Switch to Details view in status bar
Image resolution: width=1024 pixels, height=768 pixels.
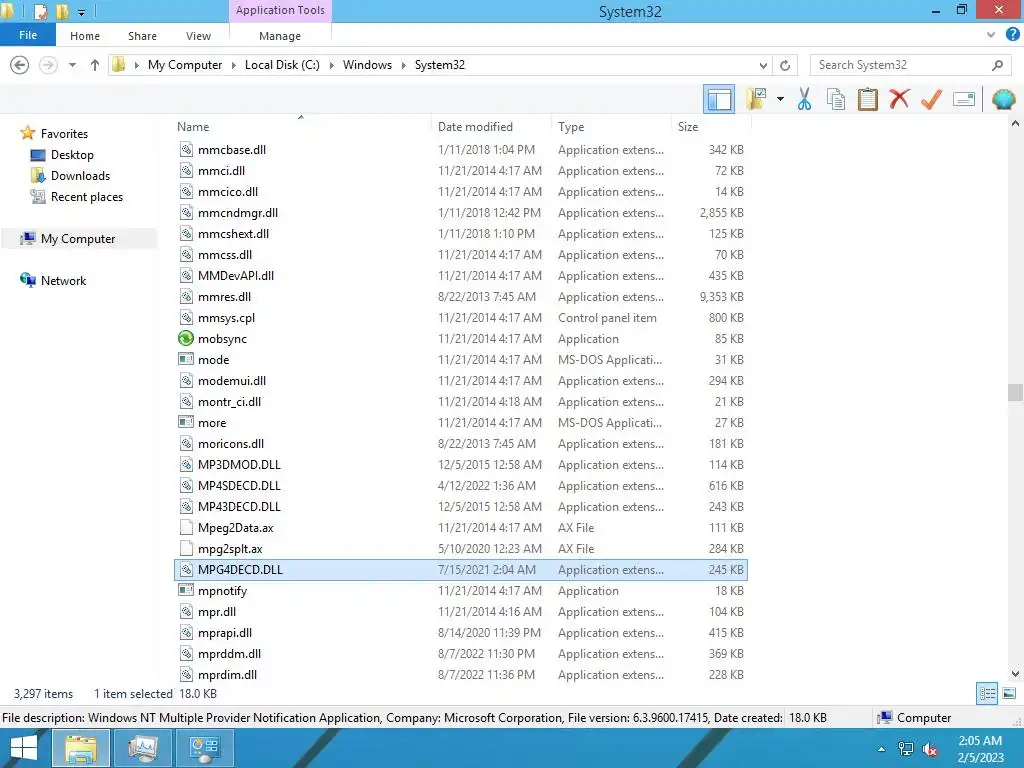[x=987, y=693]
